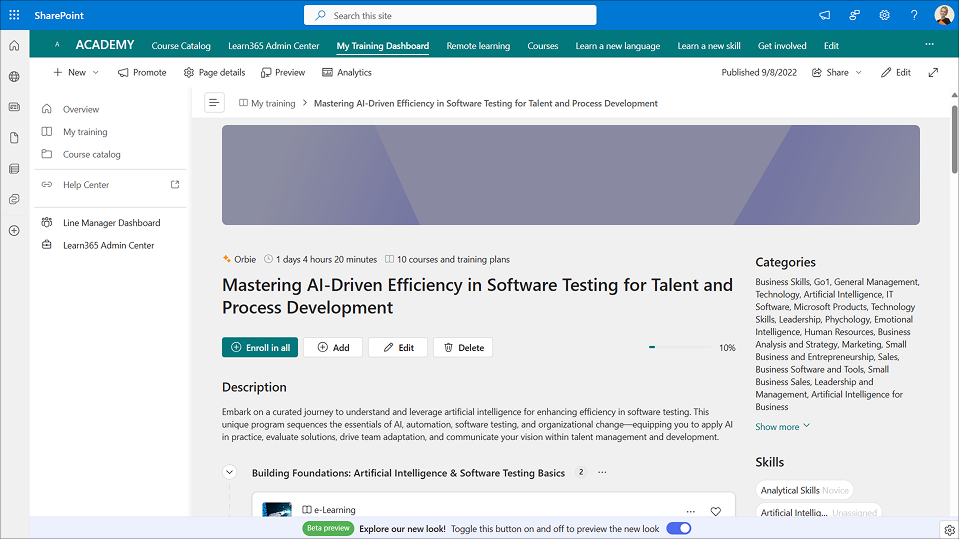Open the global navigation globe icon

click(x=14, y=76)
